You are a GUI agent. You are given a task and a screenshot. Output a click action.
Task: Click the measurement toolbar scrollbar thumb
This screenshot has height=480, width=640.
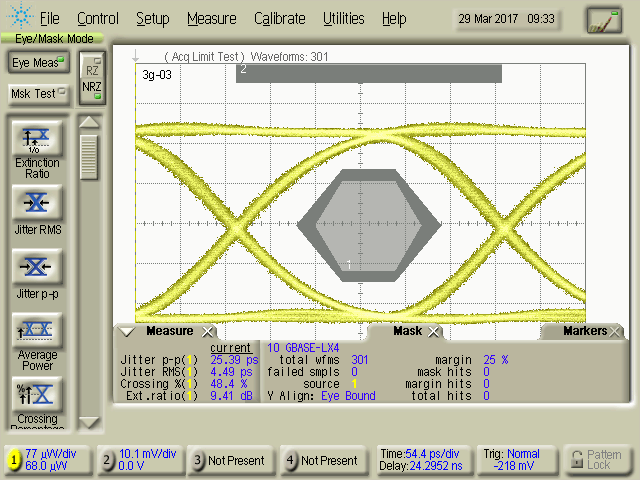tap(90, 156)
